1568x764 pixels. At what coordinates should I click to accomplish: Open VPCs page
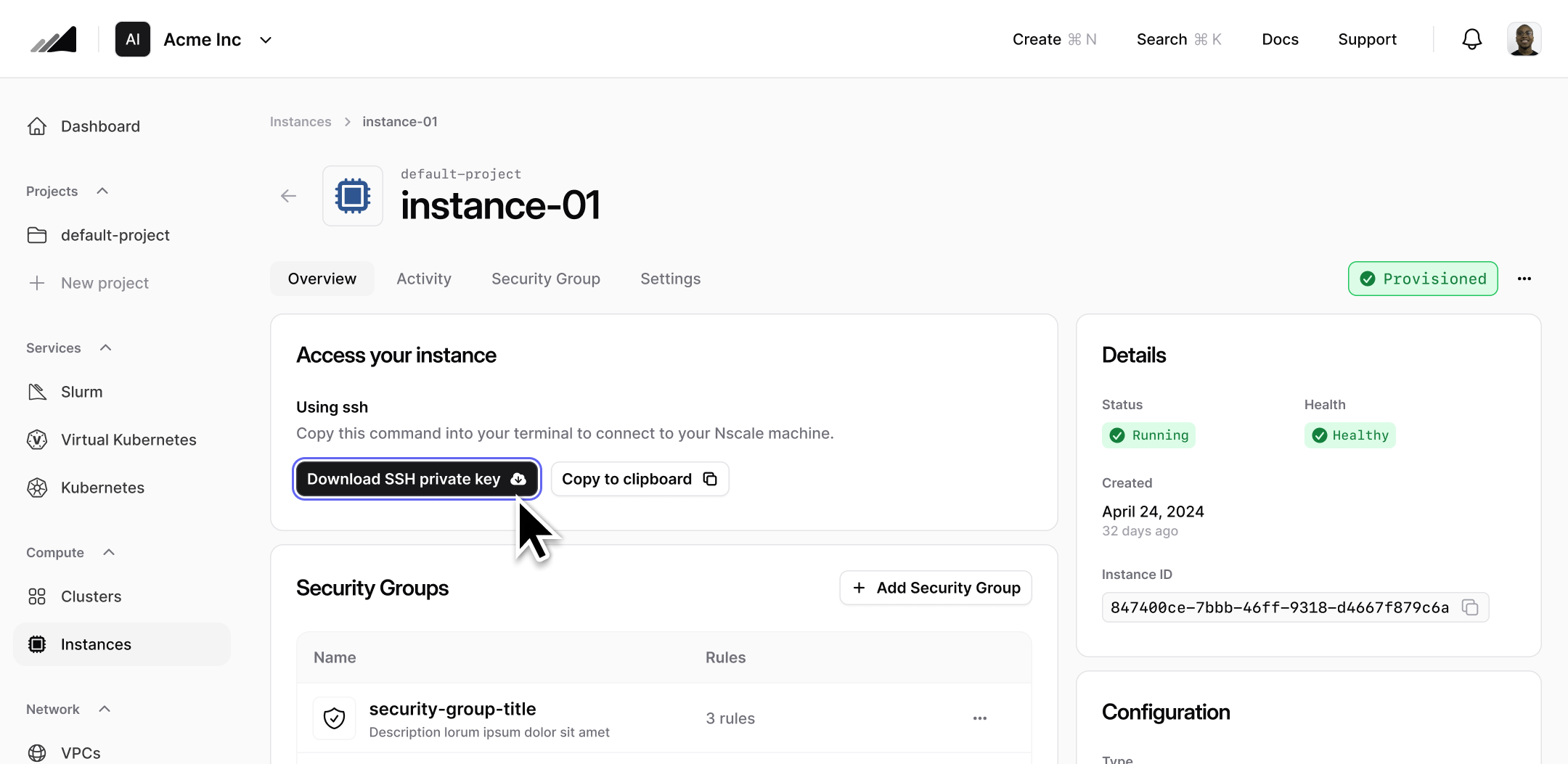point(81,753)
